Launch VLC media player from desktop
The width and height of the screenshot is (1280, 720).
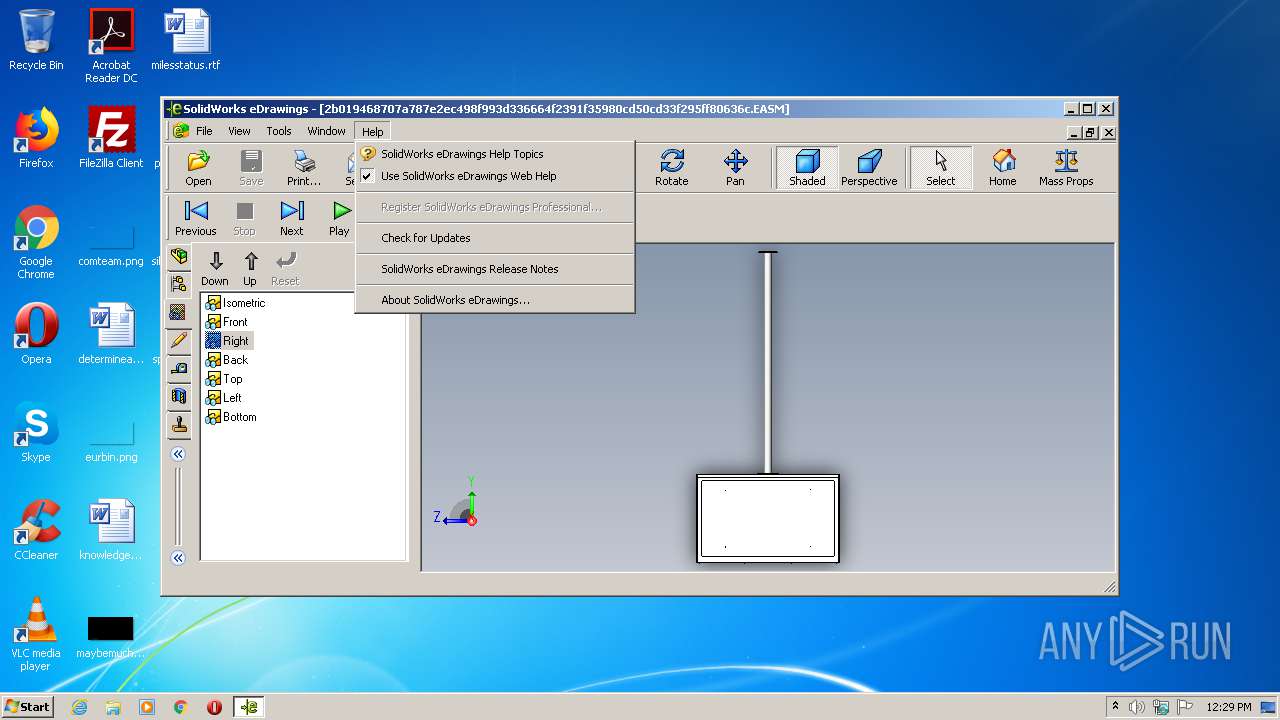coord(36,634)
